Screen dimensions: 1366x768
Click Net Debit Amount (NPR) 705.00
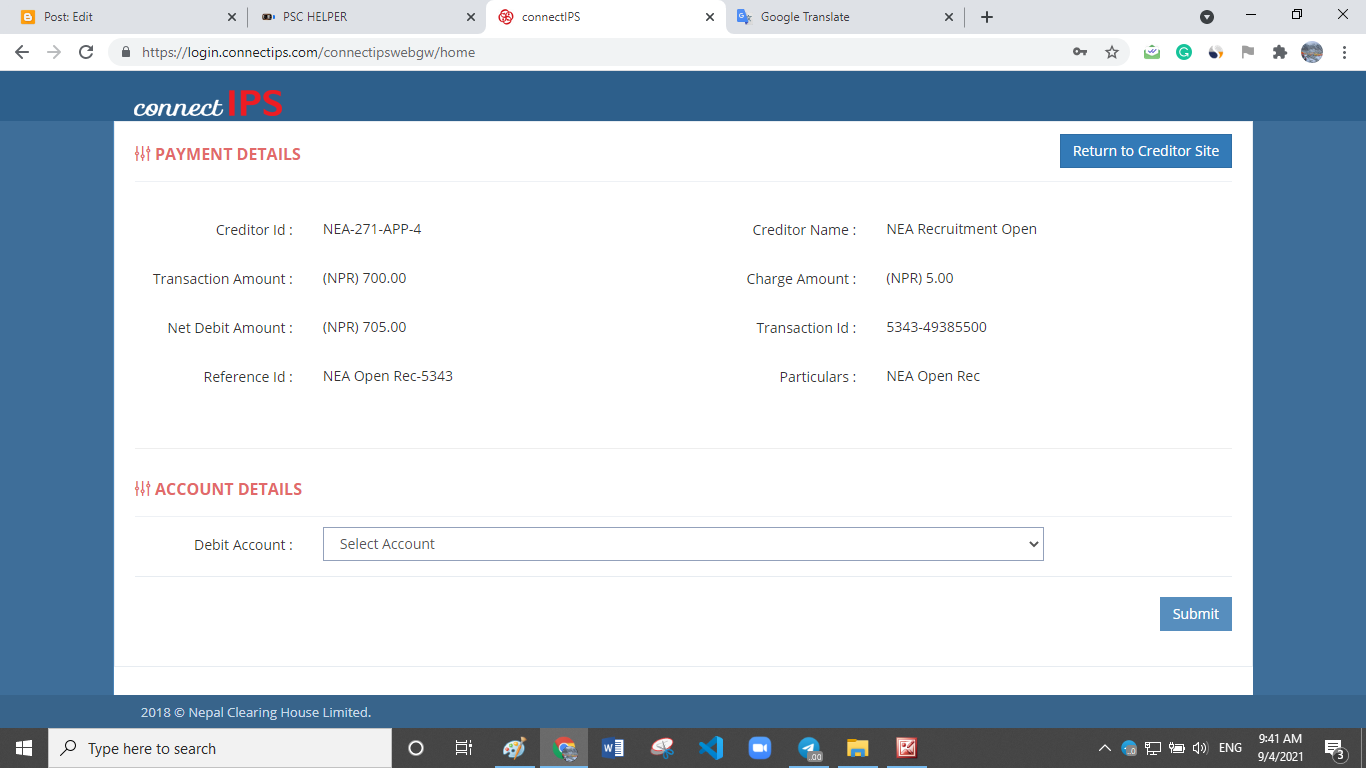365,327
